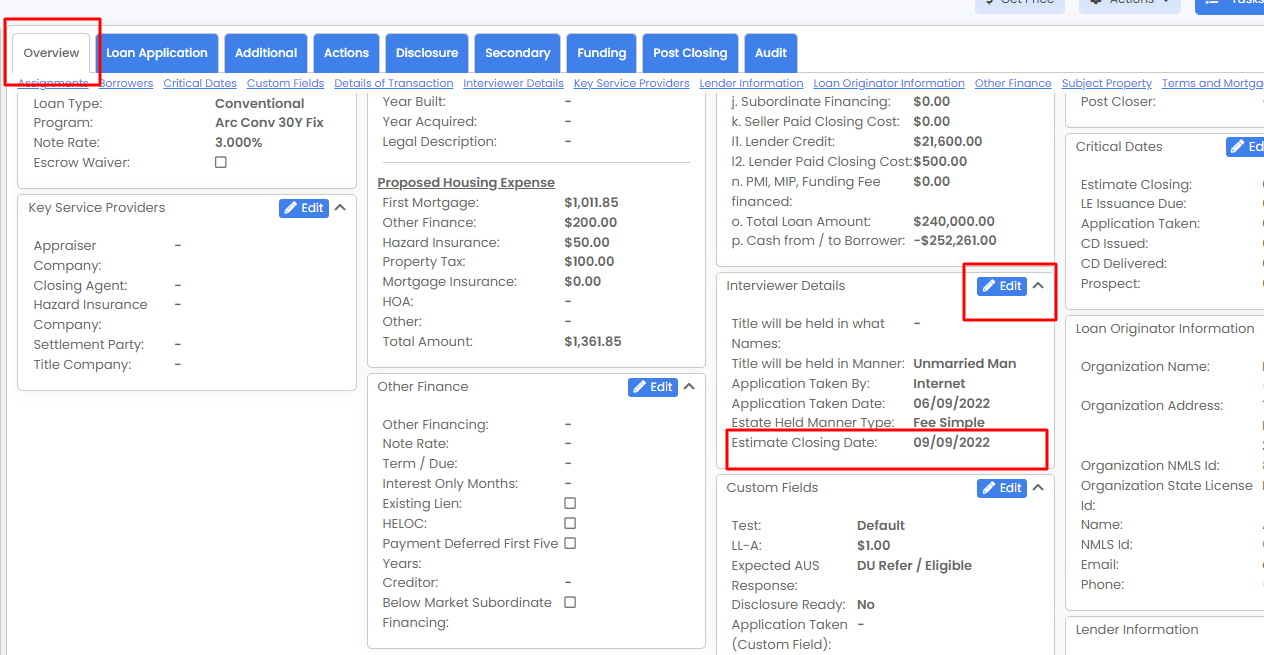
Task: Enable the Existing Lien checkbox
Action: click(569, 503)
